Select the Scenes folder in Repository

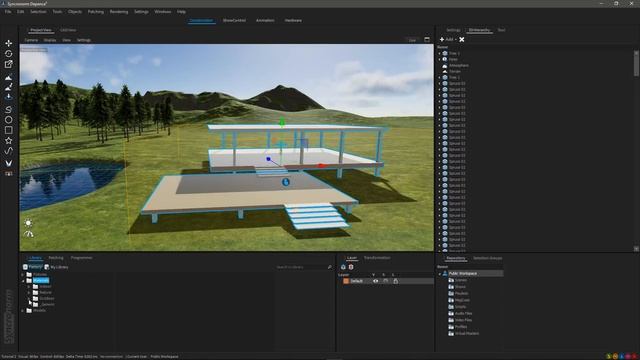pyautogui.click(x=458, y=280)
